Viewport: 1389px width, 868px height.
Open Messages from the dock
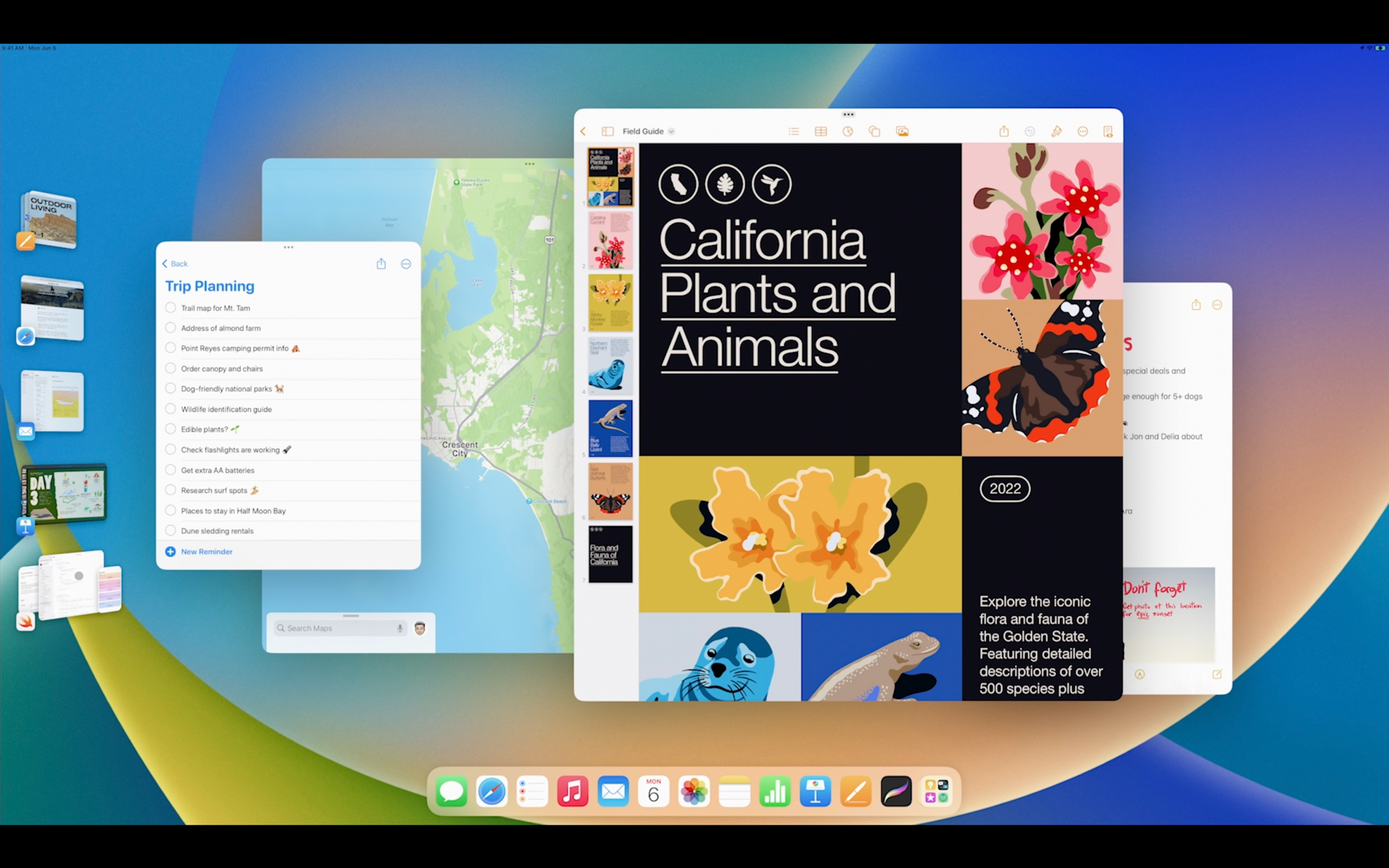(451, 791)
